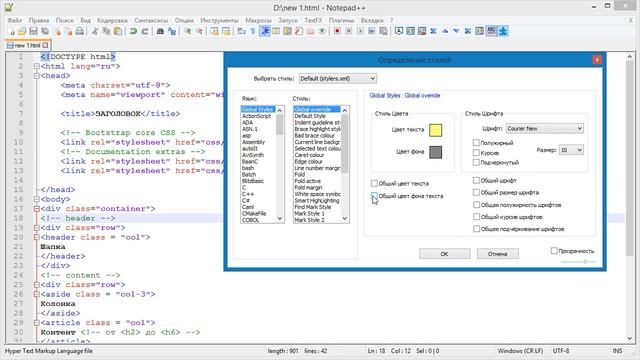Image resolution: width=640 pixels, height=360 pixels.
Task: Open the Размер font size dropdown
Action: (571, 150)
